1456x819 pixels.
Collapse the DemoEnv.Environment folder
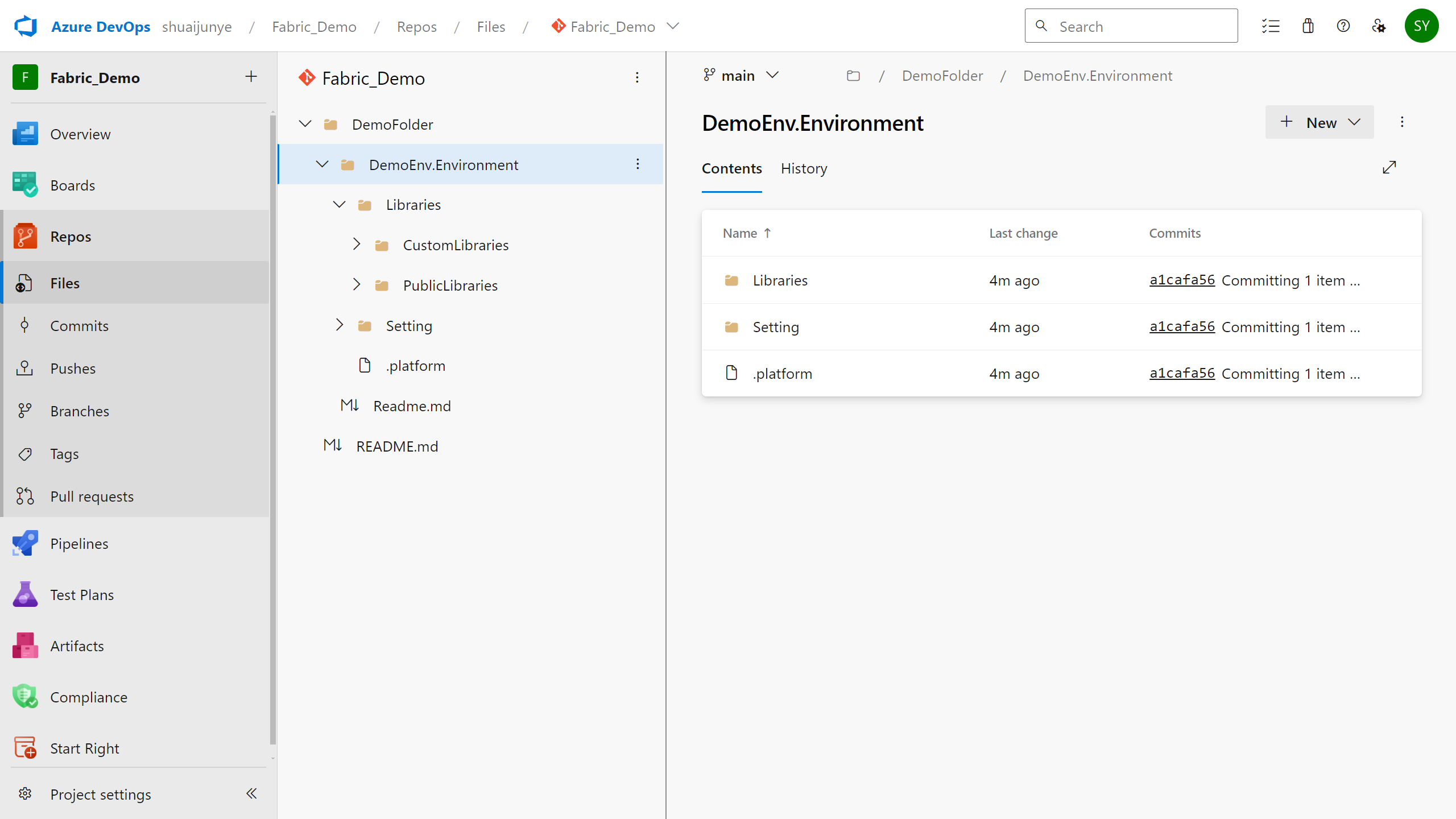coord(321,164)
